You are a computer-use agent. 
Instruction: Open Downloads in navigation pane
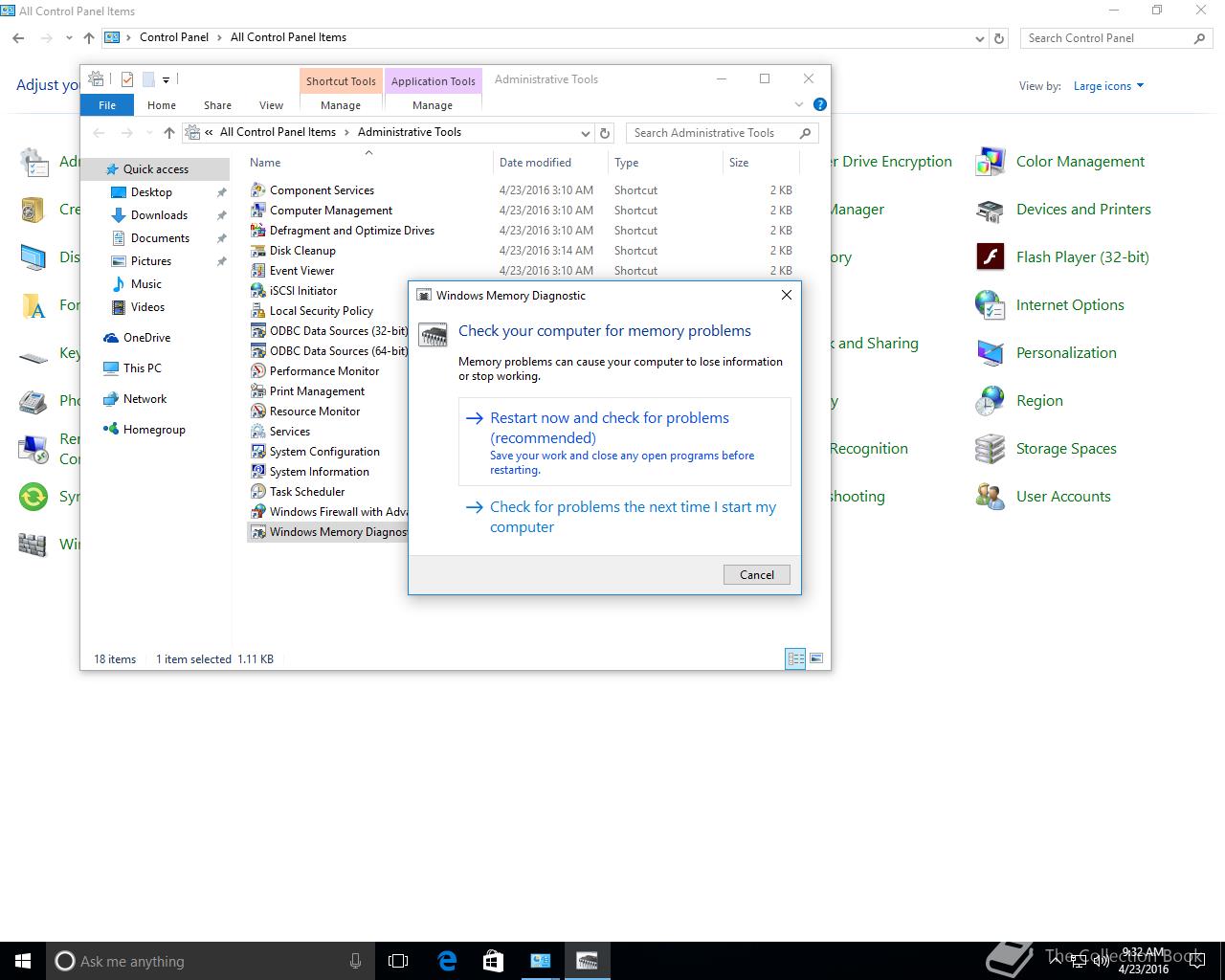pyautogui.click(x=159, y=215)
